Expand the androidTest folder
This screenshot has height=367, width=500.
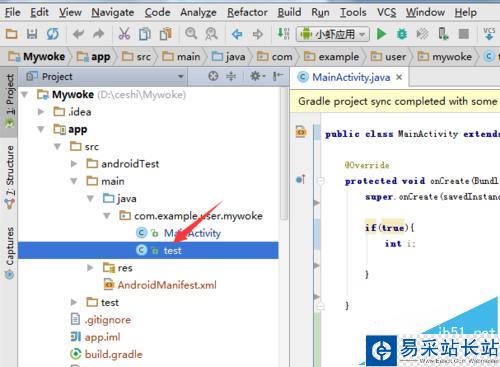(x=74, y=164)
